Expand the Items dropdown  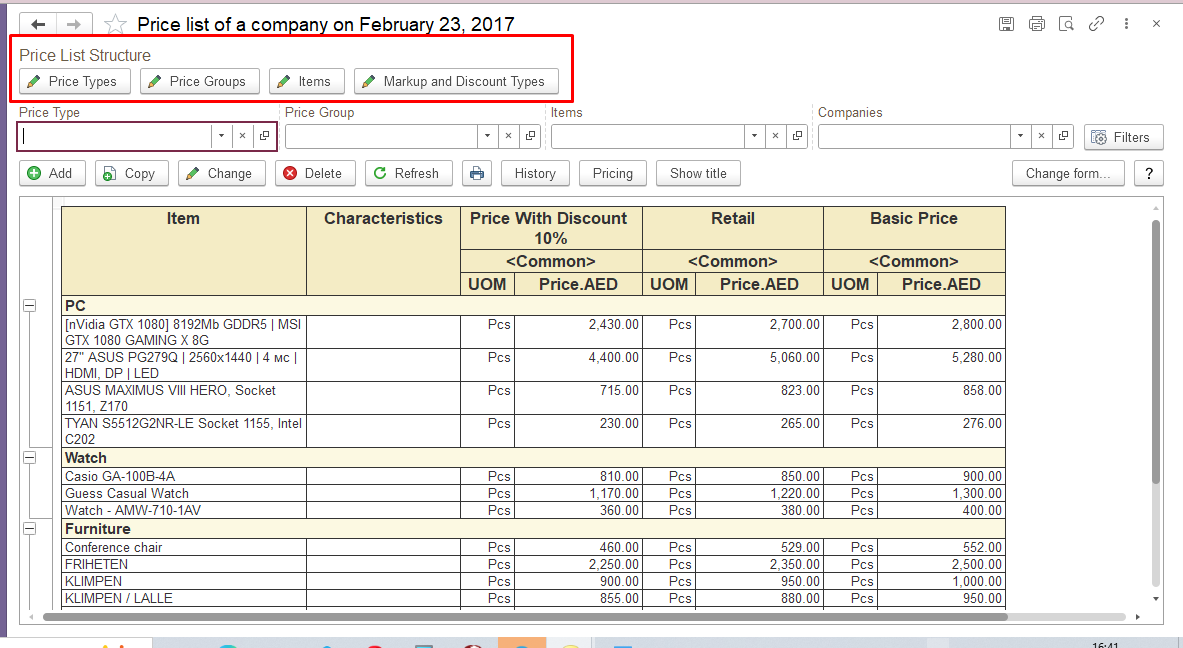(x=754, y=137)
